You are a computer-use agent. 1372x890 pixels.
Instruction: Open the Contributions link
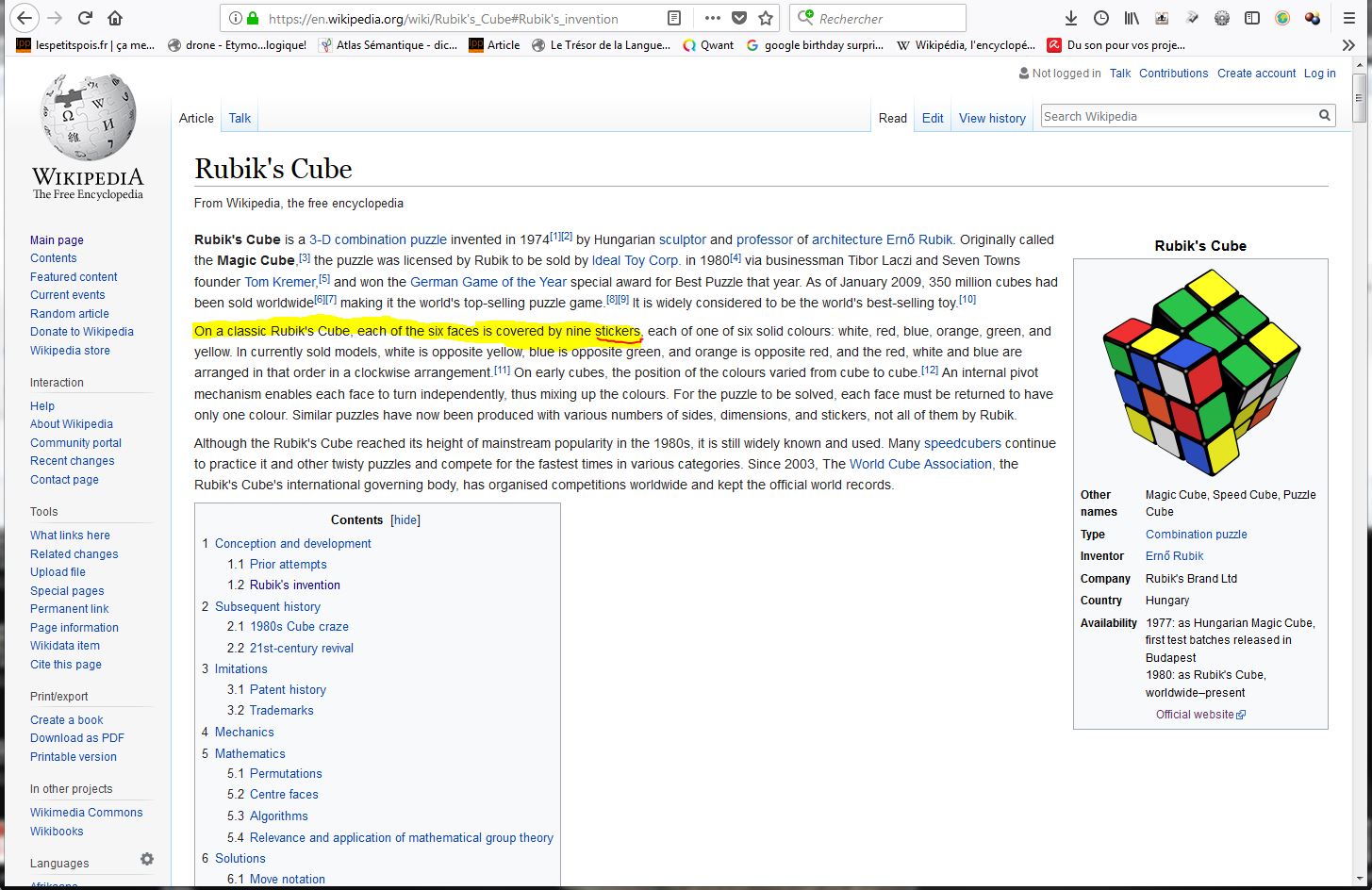(1173, 74)
